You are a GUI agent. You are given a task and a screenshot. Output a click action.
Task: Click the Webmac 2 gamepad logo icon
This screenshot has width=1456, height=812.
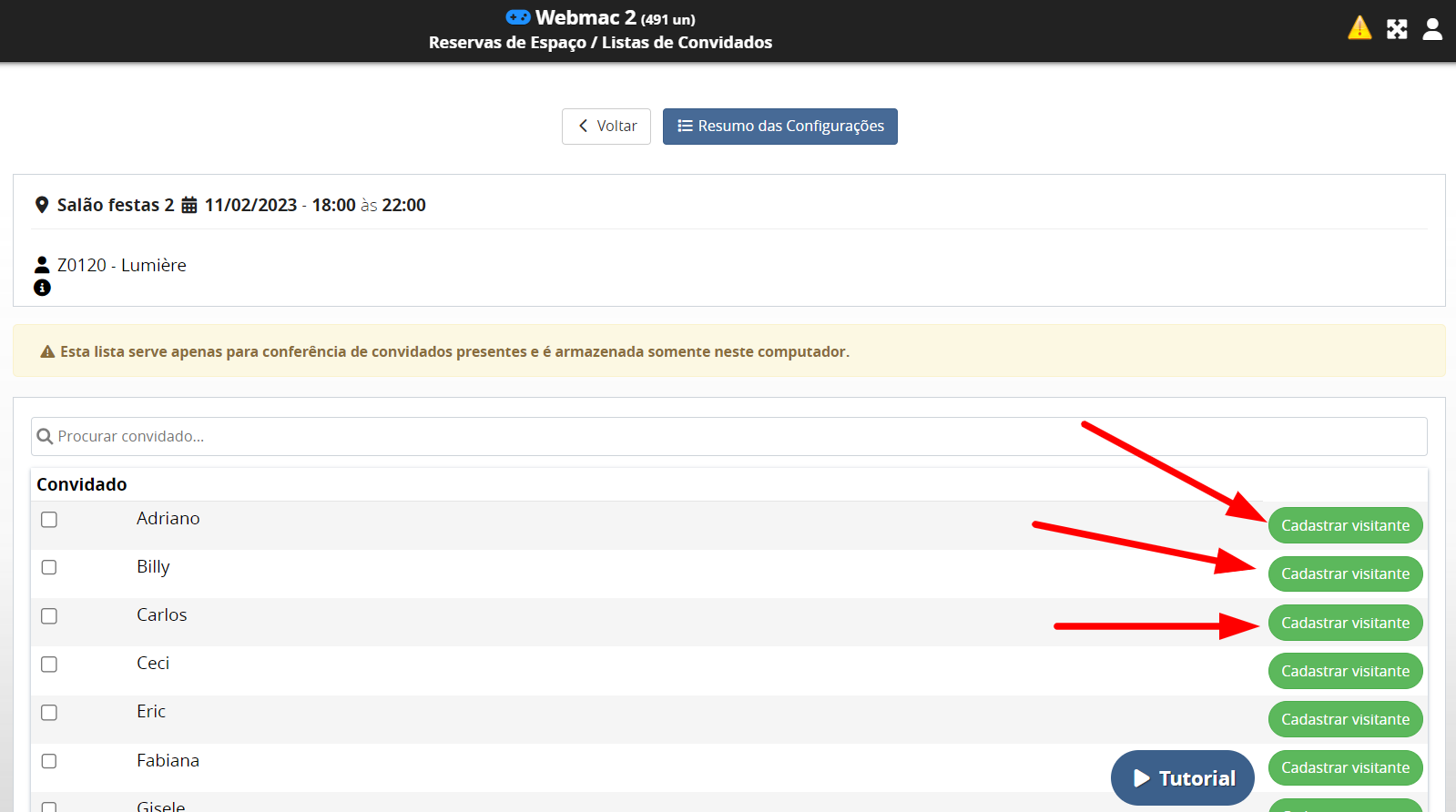pos(518,17)
